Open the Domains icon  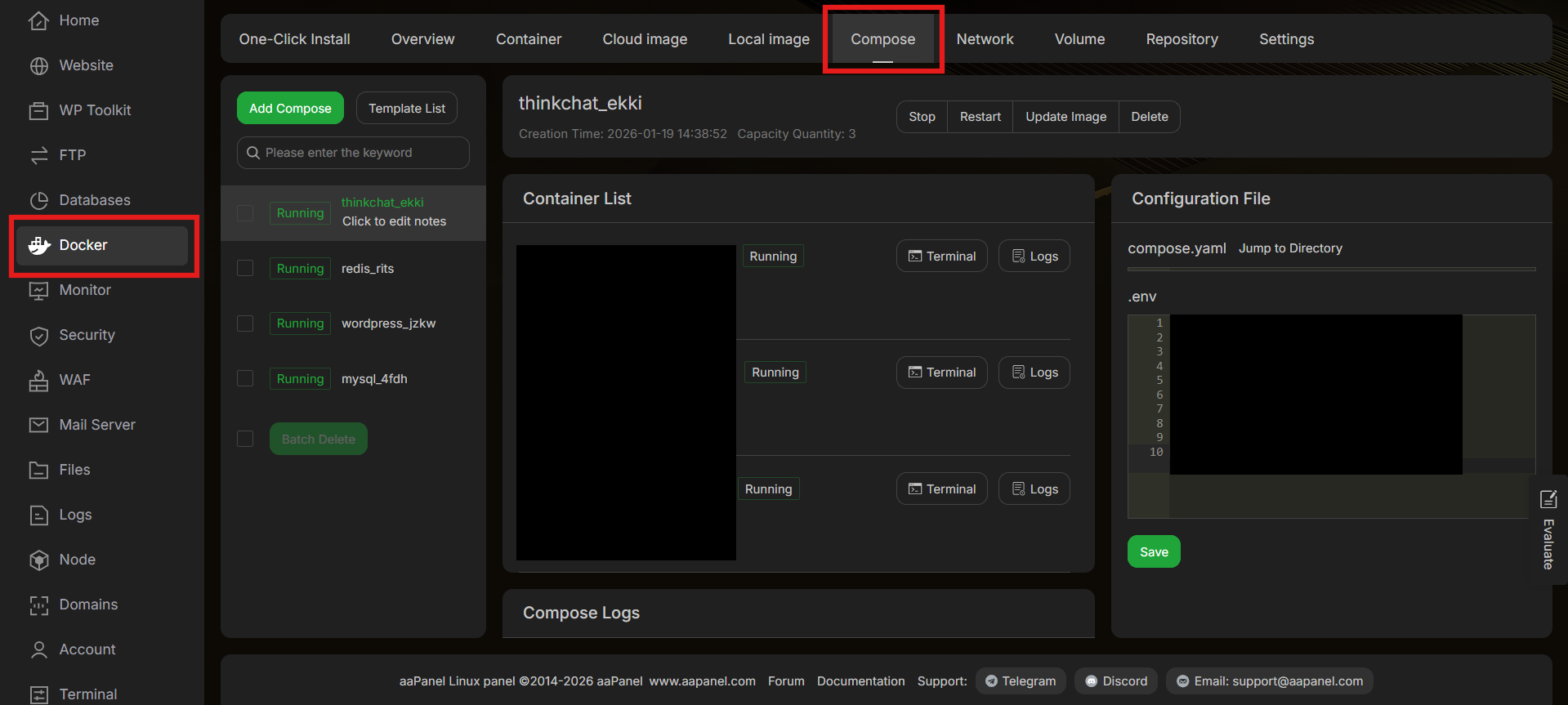click(x=38, y=605)
